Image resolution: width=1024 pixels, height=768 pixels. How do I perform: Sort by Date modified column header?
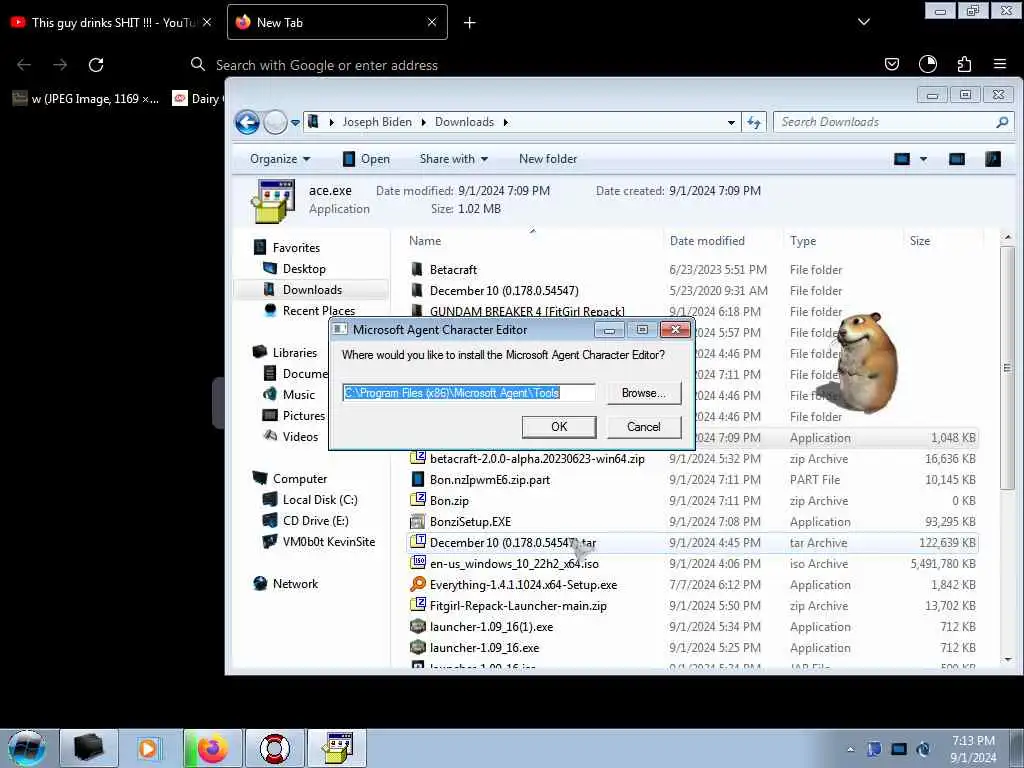(x=707, y=241)
